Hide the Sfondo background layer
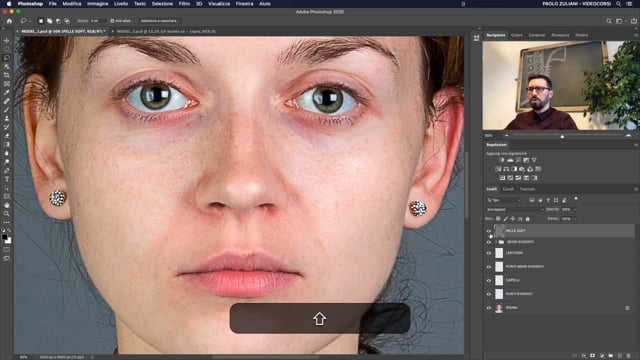Image resolution: width=640 pixels, height=360 pixels. (x=489, y=308)
